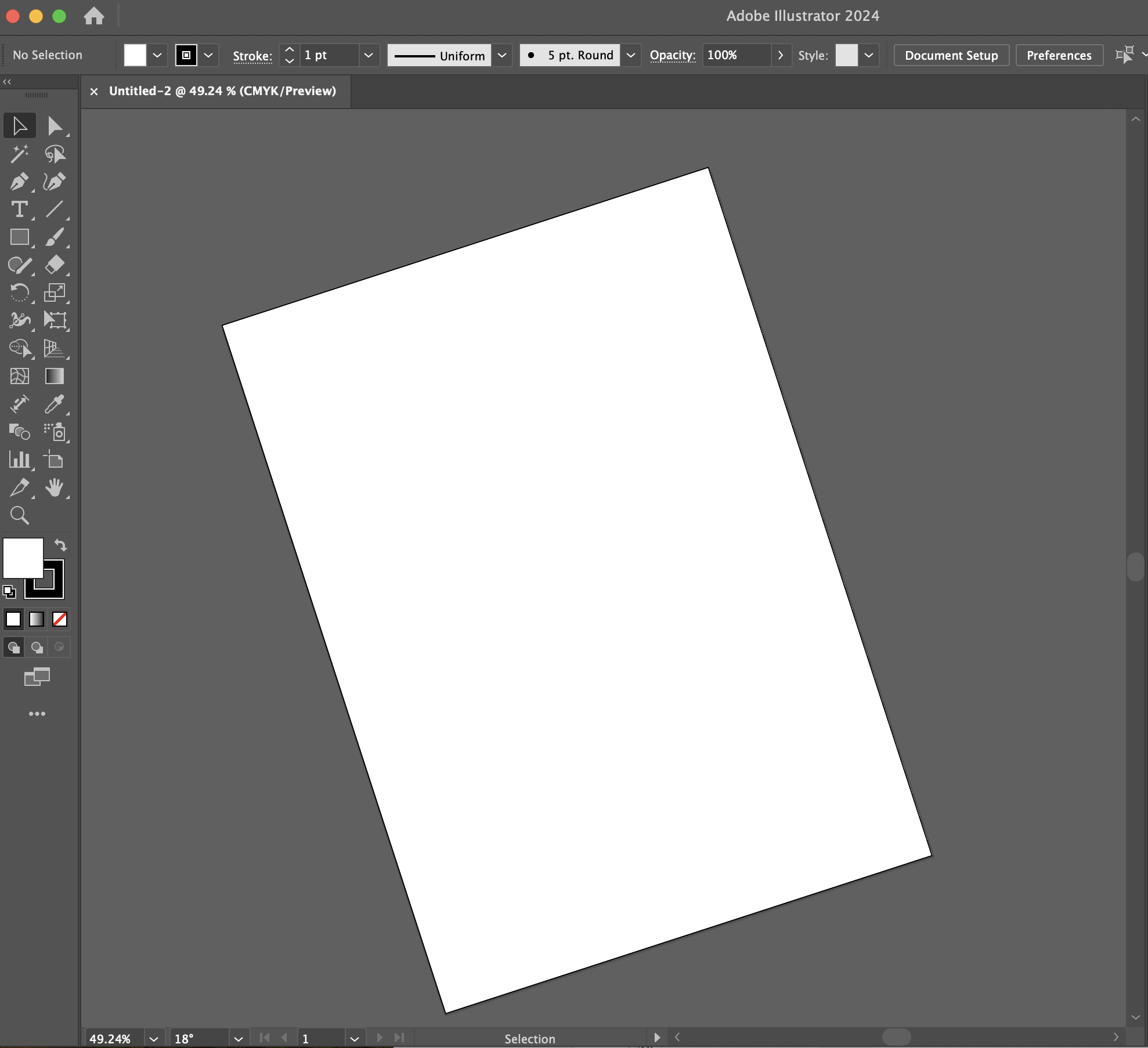
Task: Open stroke weight dropdown
Action: point(368,55)
